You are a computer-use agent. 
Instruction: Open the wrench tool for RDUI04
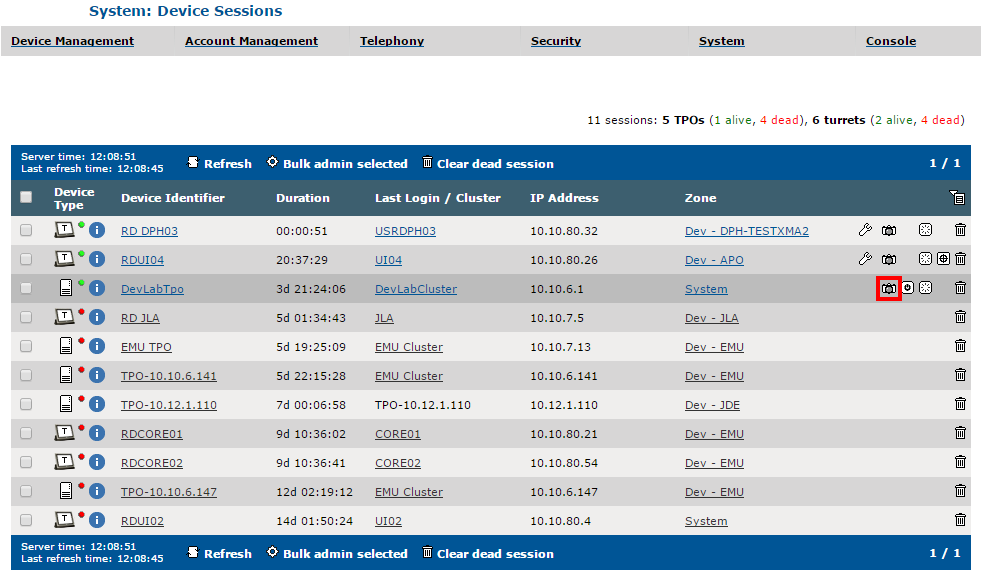[865, 259]
